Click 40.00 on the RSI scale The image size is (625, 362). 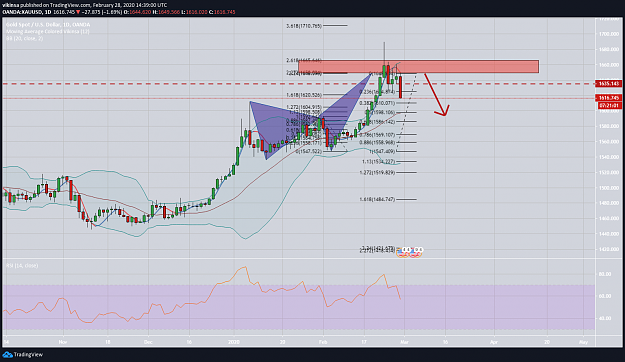click(604, 319)
